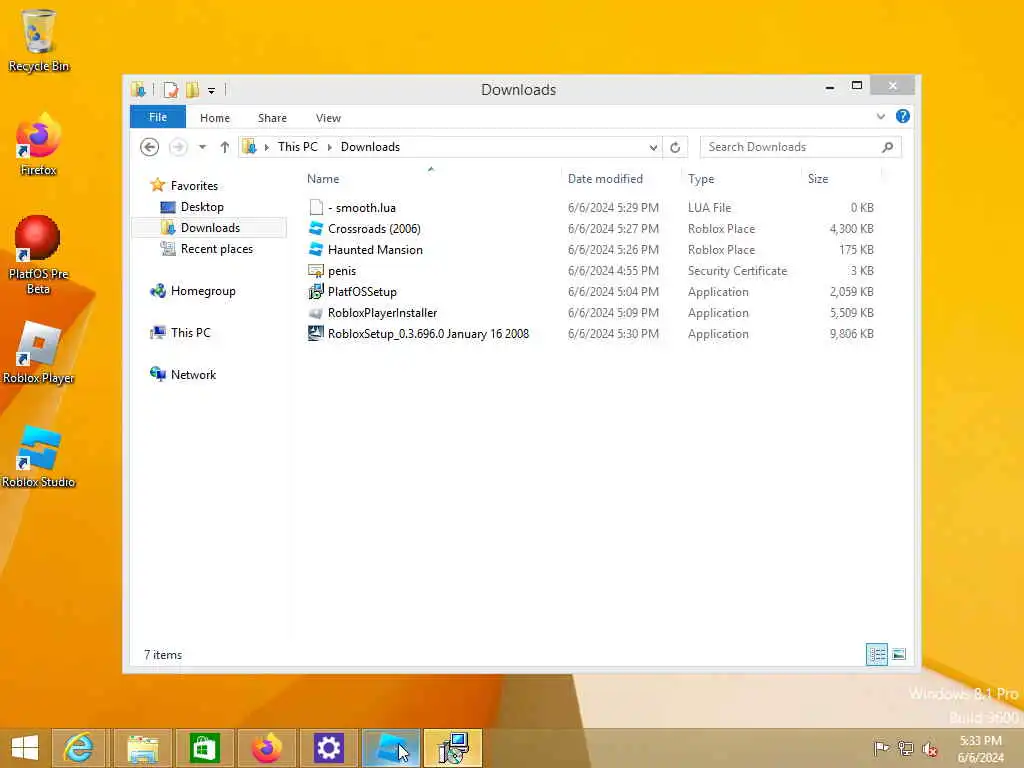
Task: Open Action Center flag tray icon
Action: (881, 748)
